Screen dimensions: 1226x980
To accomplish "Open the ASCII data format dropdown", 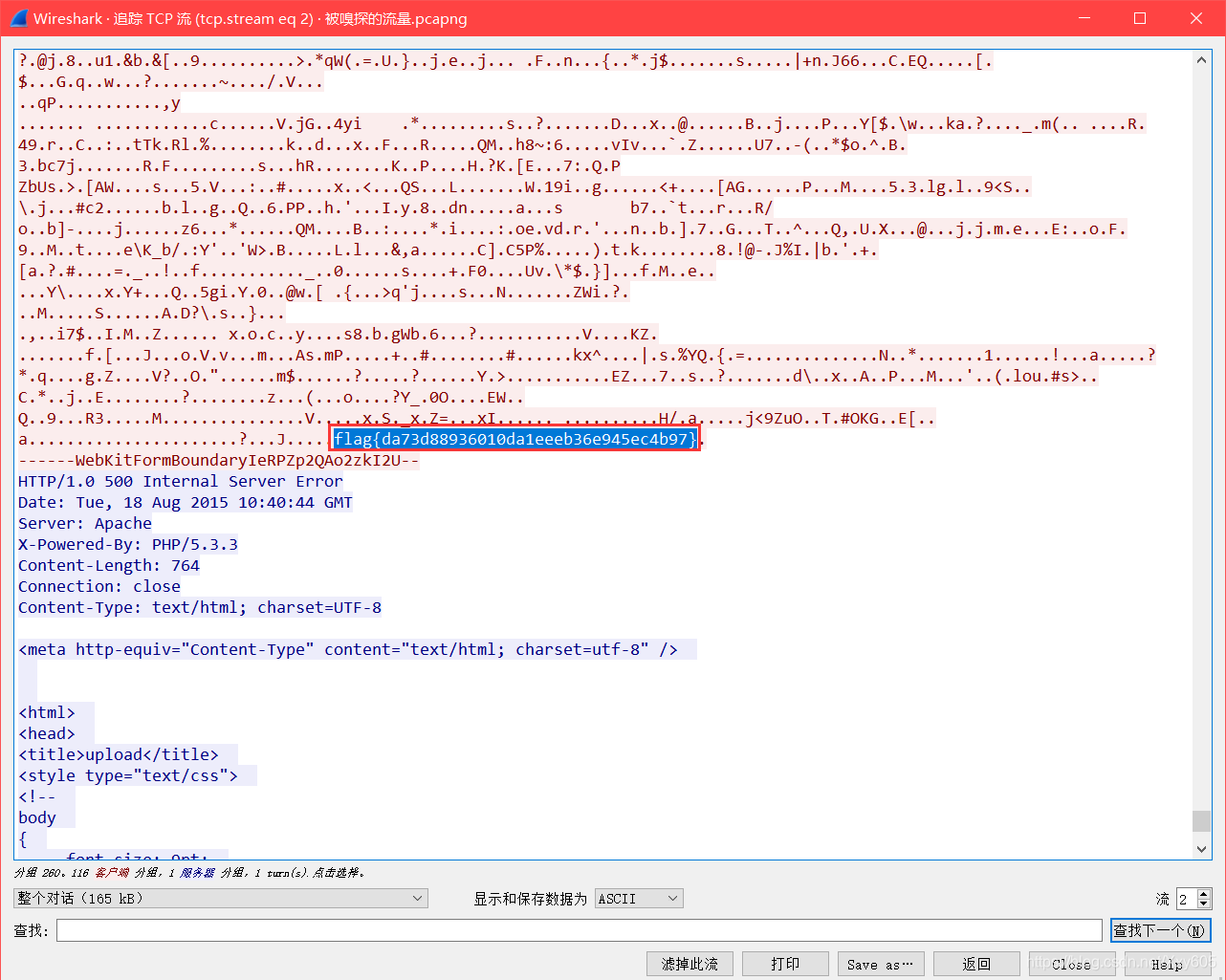I will (639, 899).
